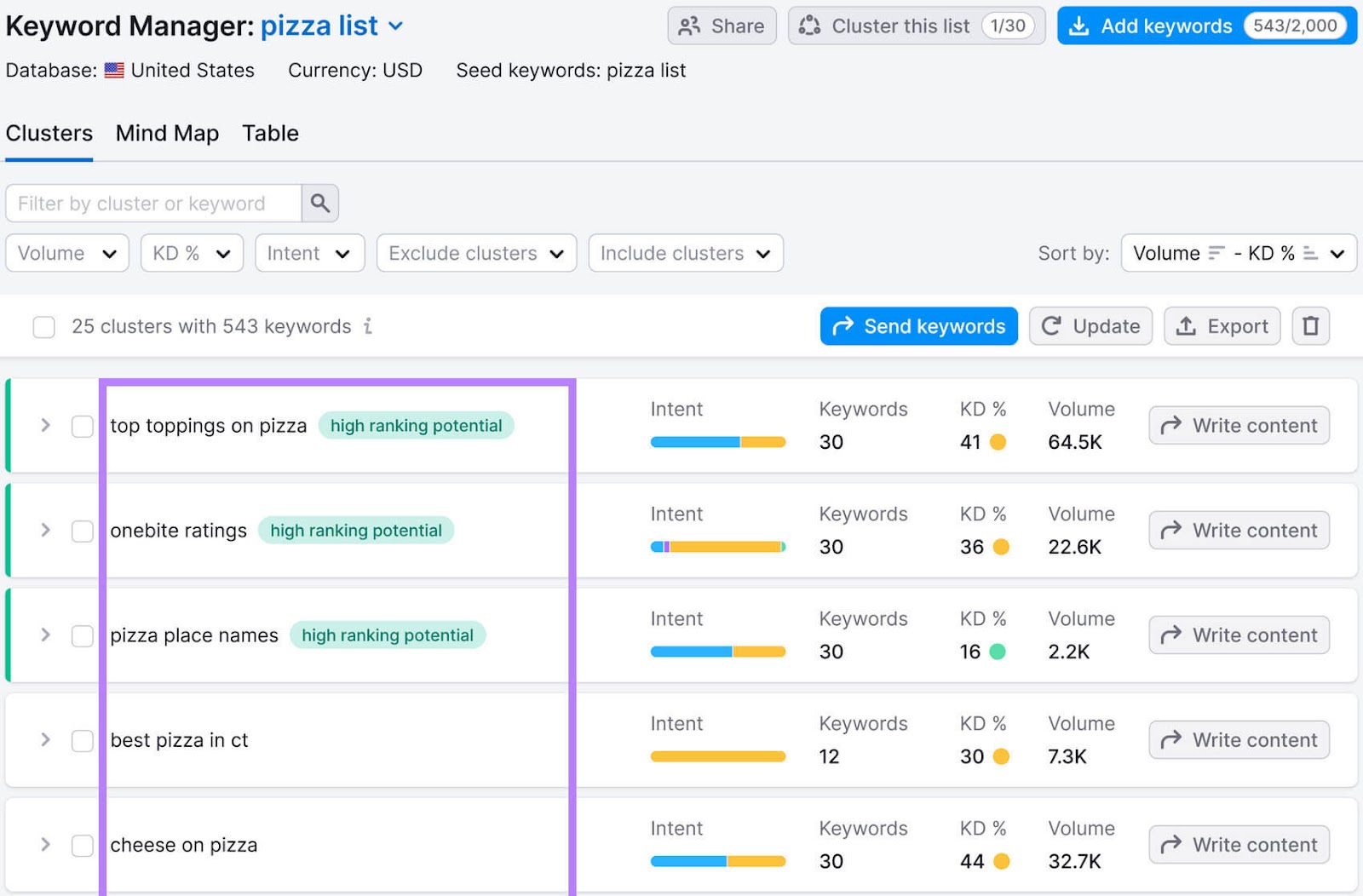This screenshot has width=1363, height=896.
Task: Click the filter by cluster or keyword field
Action: pyautogui.click(x=153, y=203)
